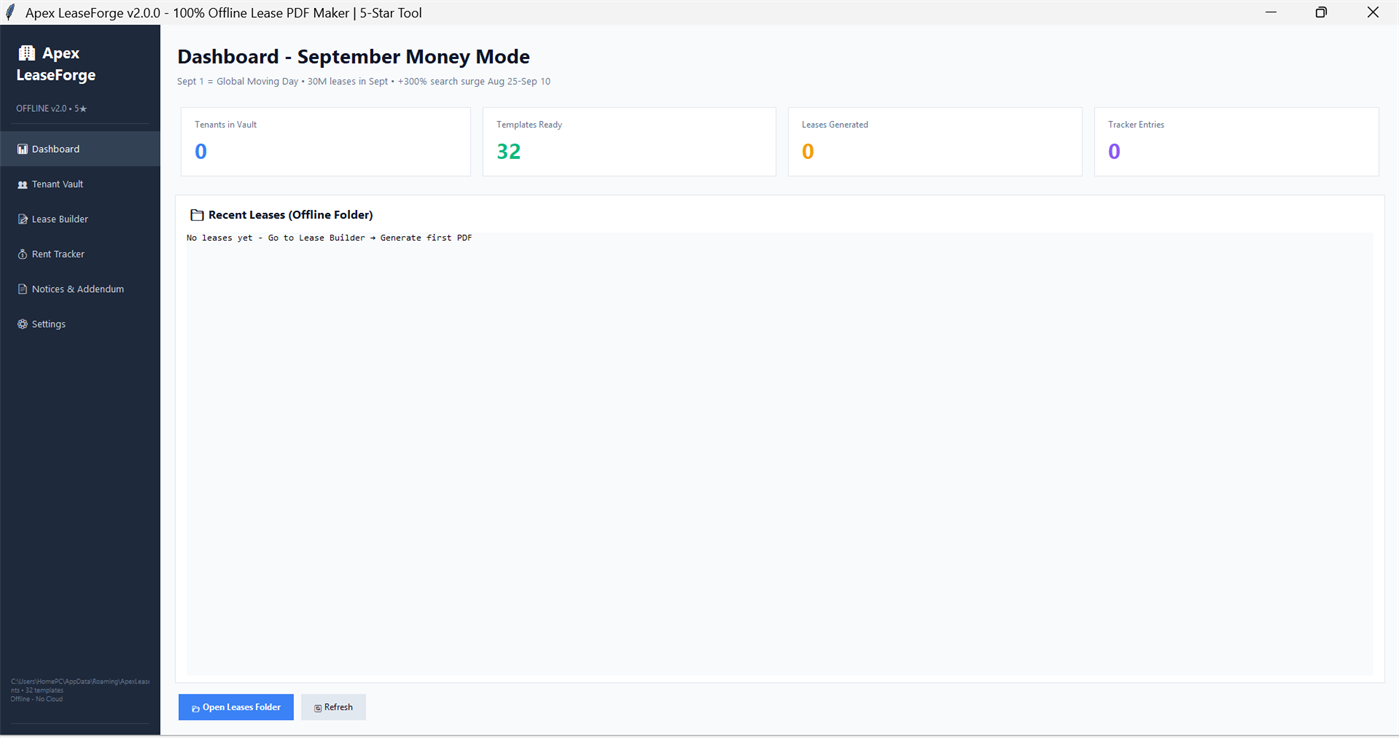This screenshot has height=738, width=1399.
Task: Click the Leases Generated stat card
Action: pos(935,141)
